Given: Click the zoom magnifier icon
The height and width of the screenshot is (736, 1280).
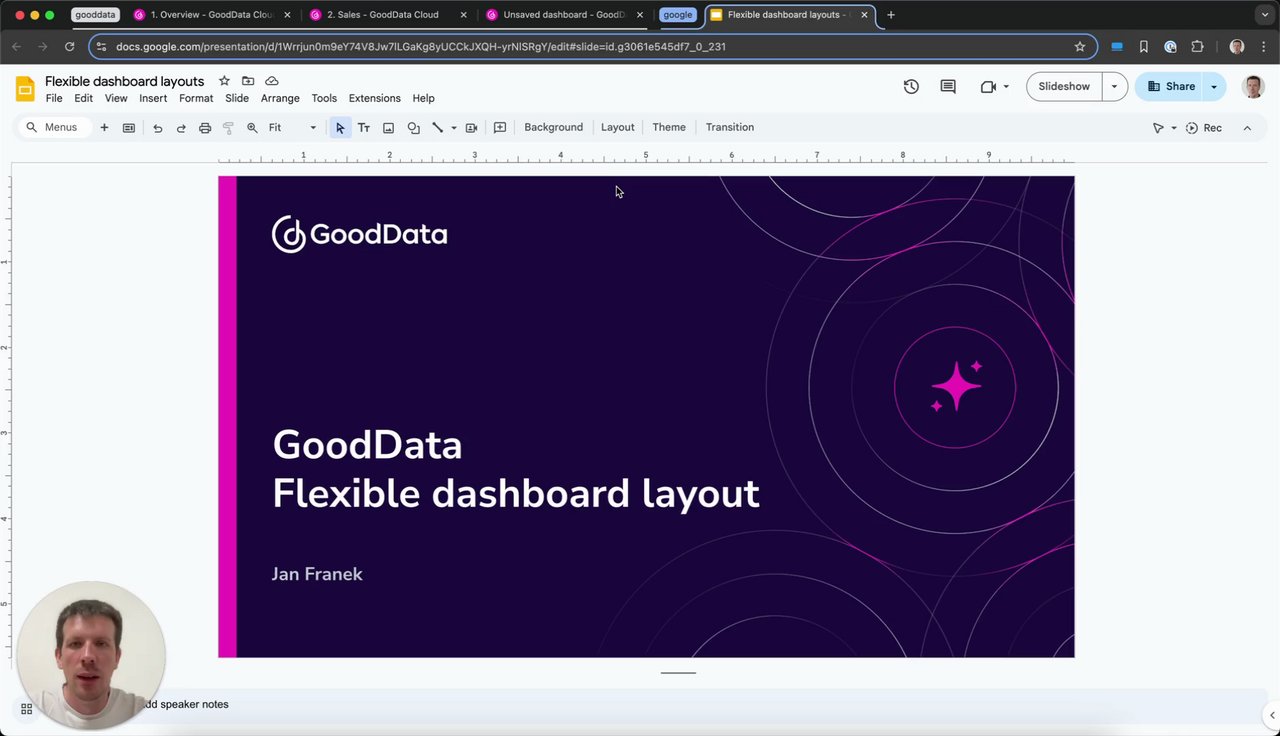Looking at the screenshot, I should pyautogui.click(x=252, y=128).
